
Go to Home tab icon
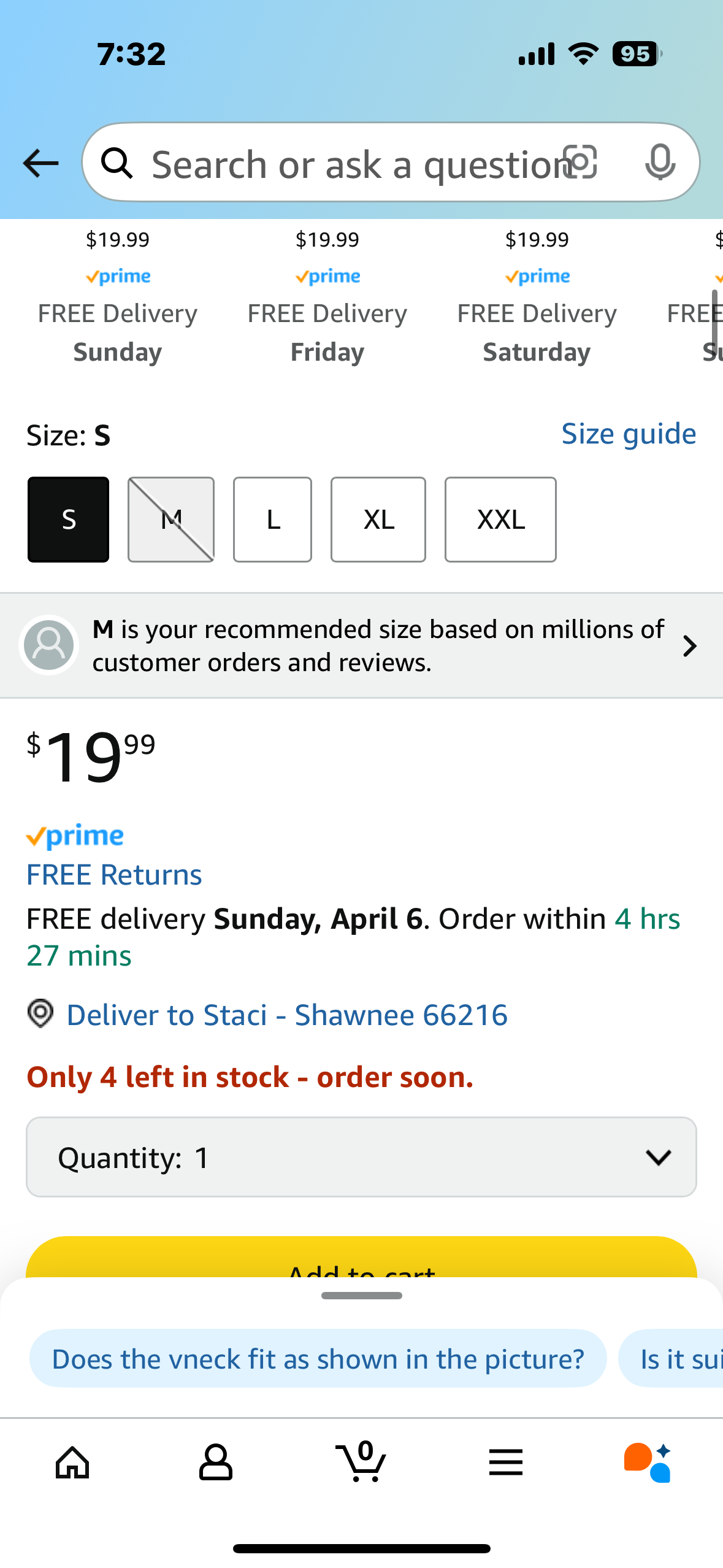tap(72, 1462)
